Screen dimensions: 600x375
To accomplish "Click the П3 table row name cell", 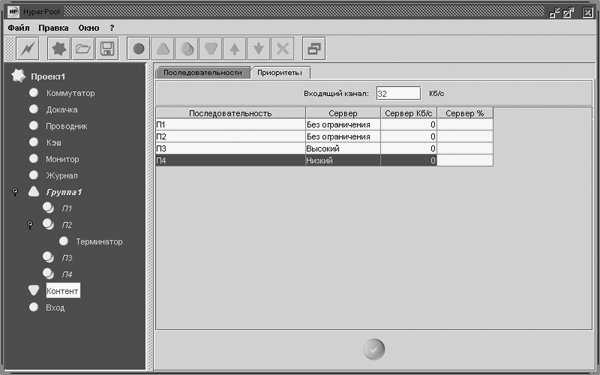I will coord(230,148).
